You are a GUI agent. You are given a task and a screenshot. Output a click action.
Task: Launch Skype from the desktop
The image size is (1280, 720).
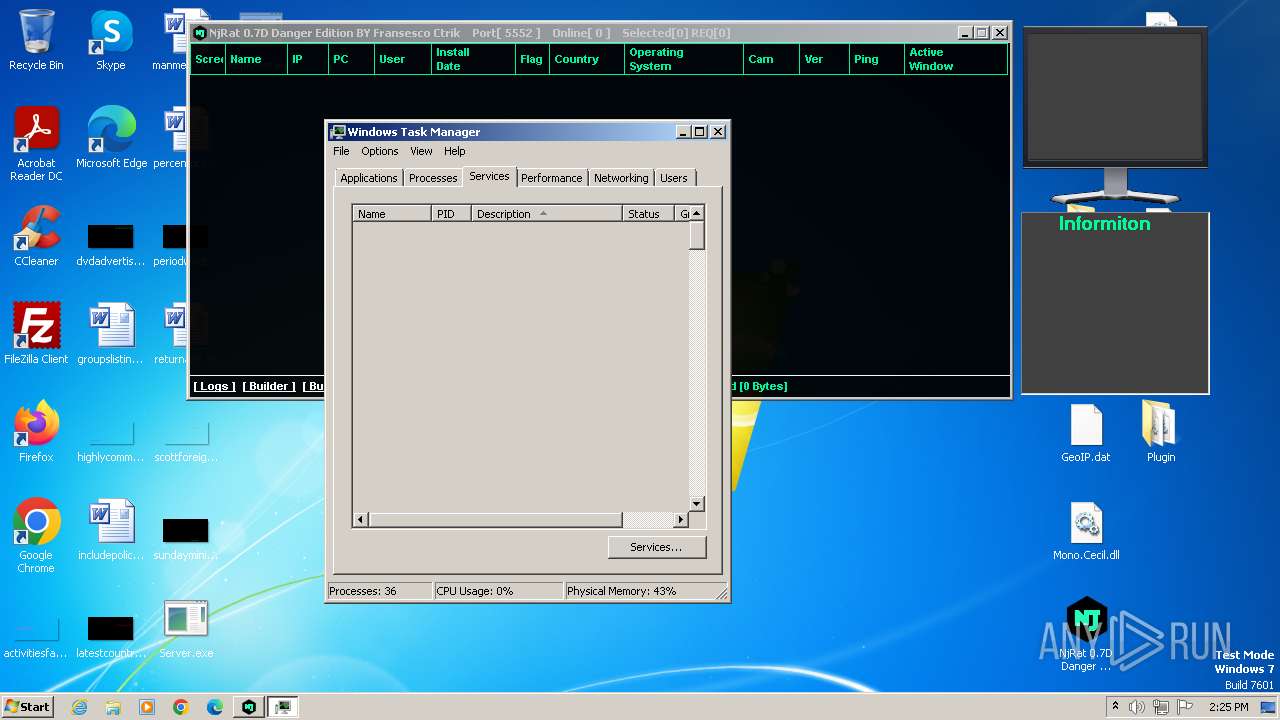pos(110,40)
